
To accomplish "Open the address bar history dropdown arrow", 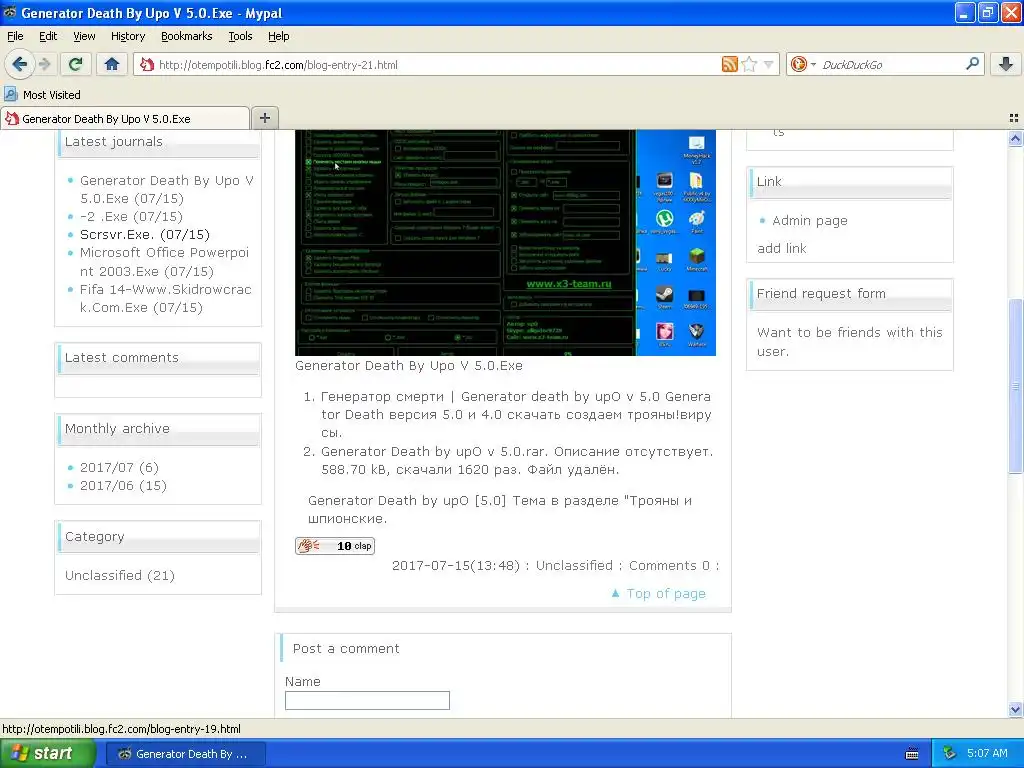I will pos(769,64).
